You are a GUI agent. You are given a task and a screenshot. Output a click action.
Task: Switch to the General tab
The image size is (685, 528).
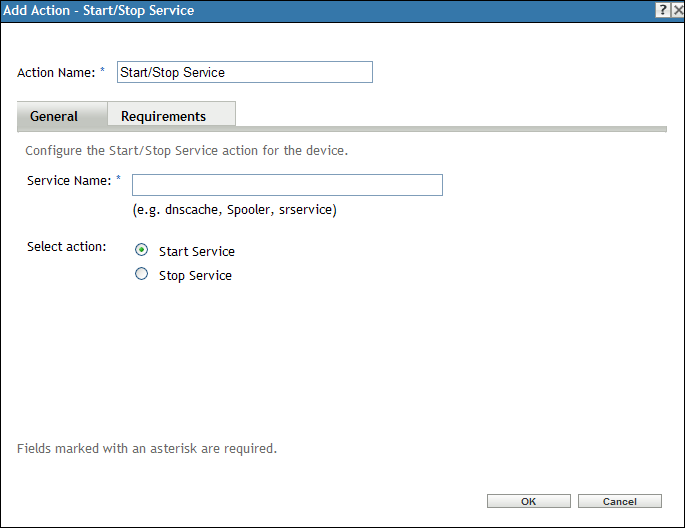(54, 116)
